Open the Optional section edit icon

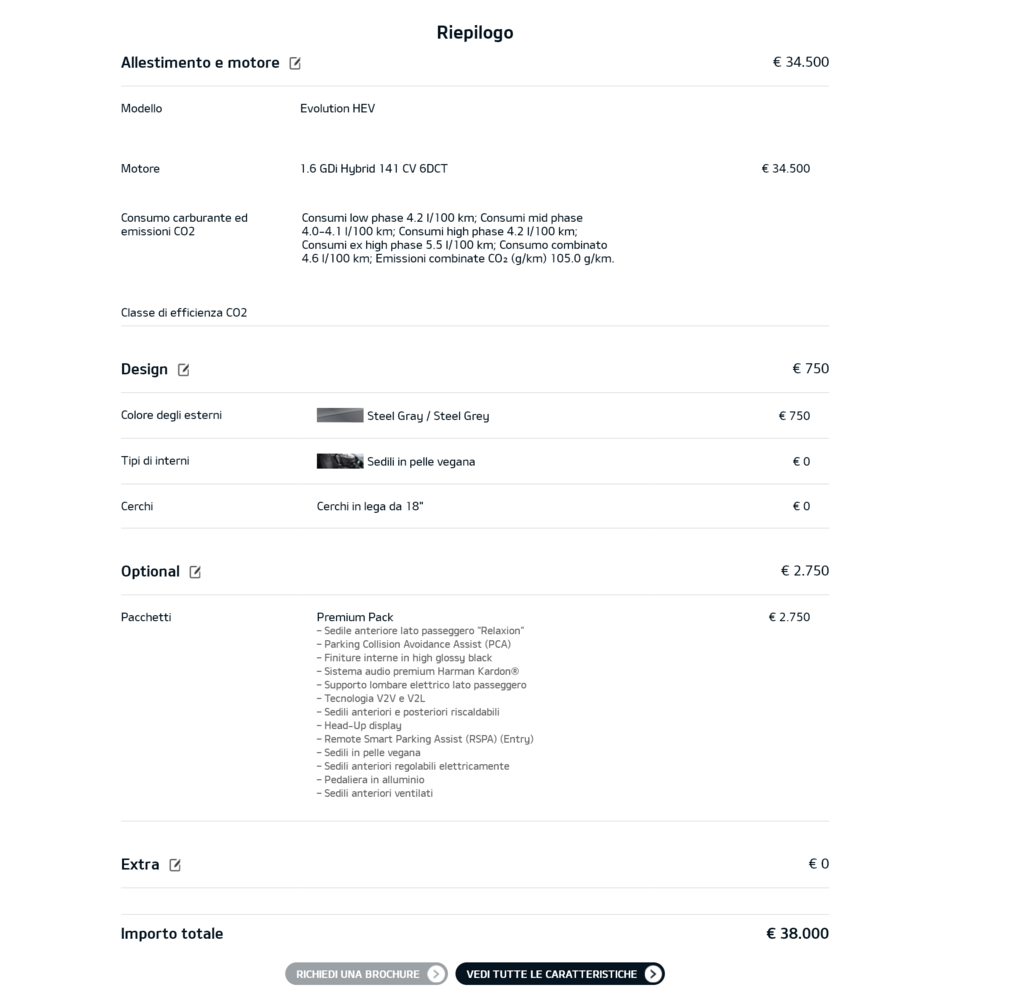[x=195, y=572]
